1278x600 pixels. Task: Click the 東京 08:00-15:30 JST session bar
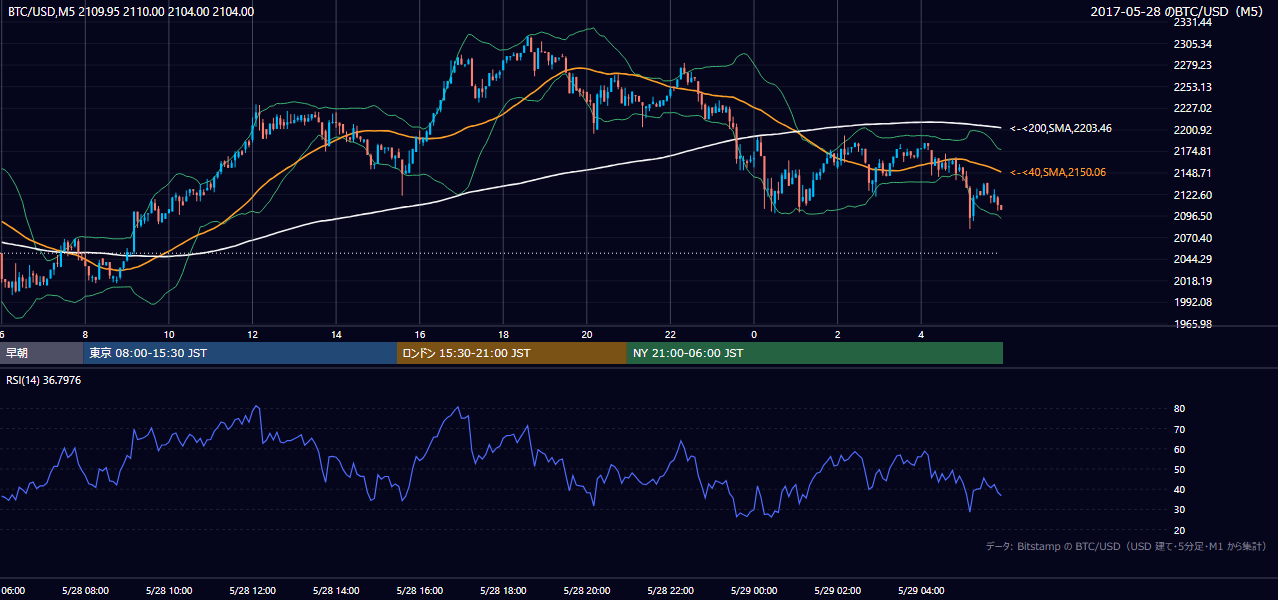[x=240, y=353]
